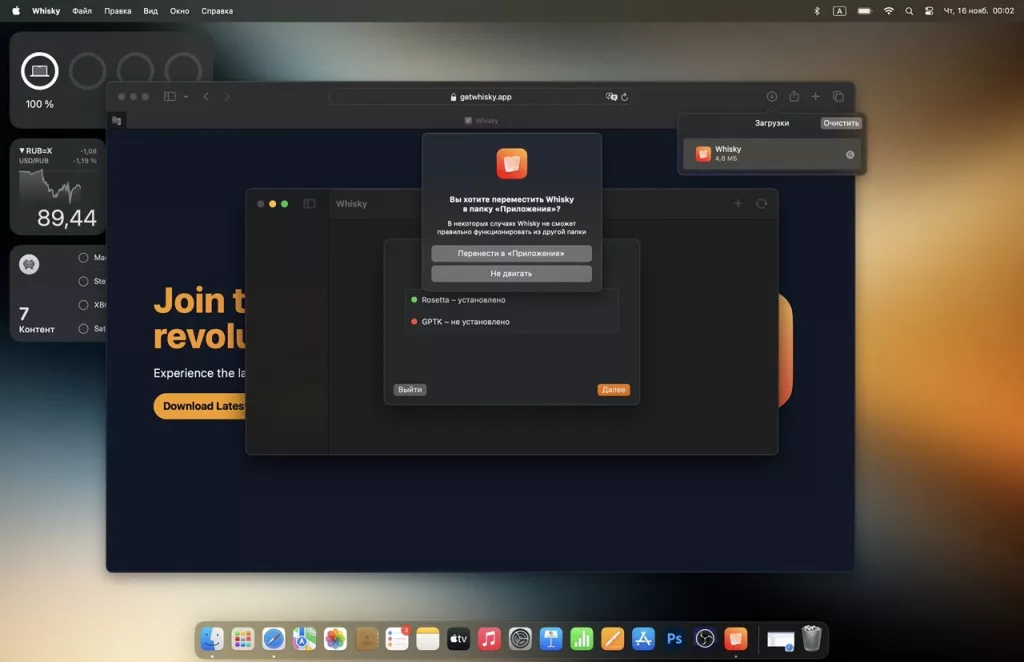
Task: Open the Файл menu
Action: coord(82,11)
